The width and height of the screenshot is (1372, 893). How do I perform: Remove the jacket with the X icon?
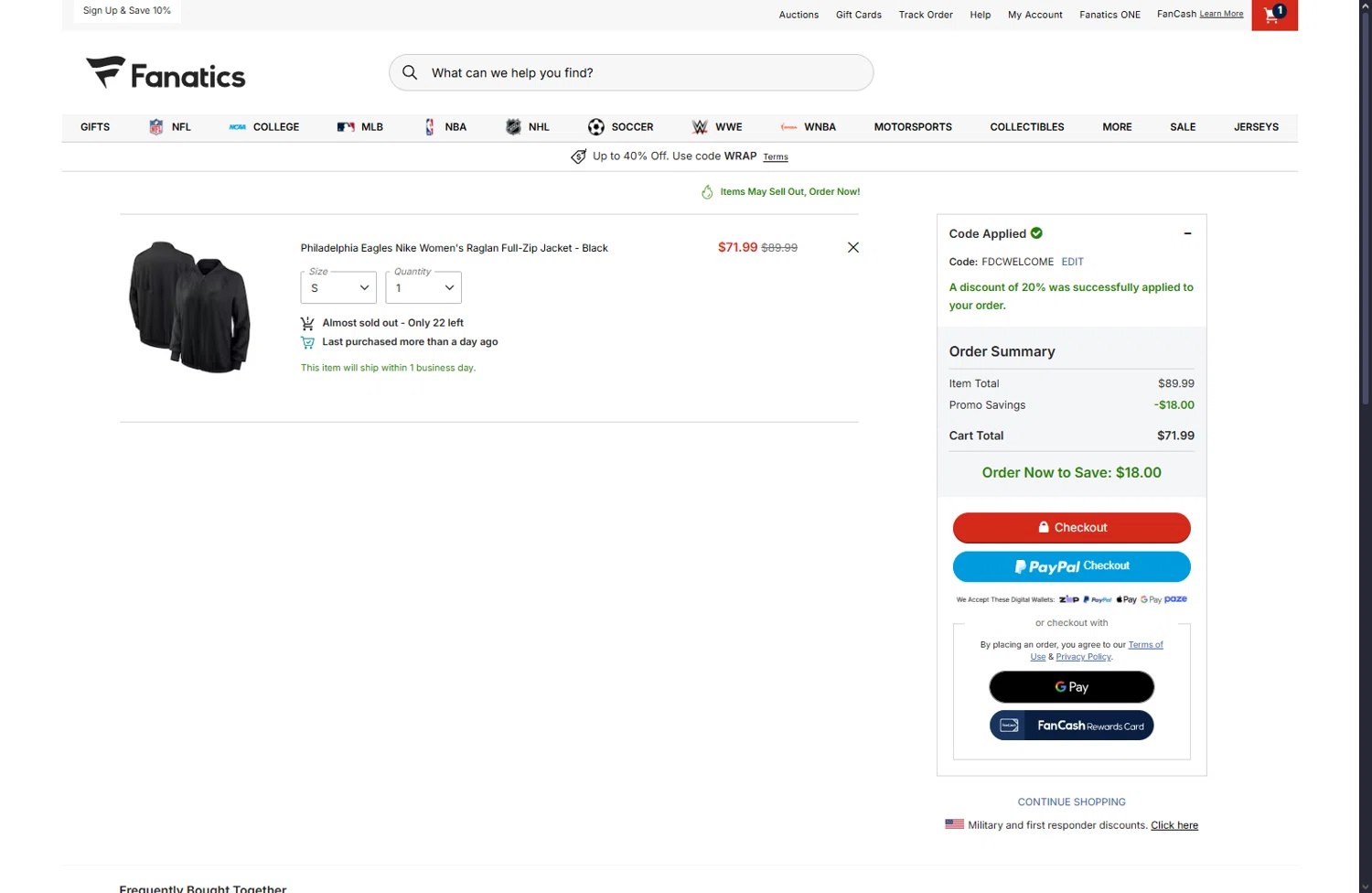click(x=852, y=248)
